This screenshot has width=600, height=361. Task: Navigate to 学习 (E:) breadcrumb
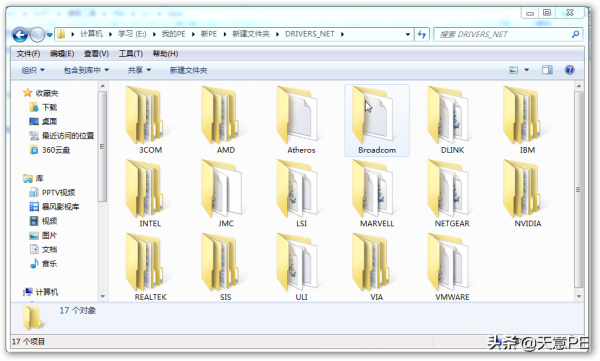[132, 34]
